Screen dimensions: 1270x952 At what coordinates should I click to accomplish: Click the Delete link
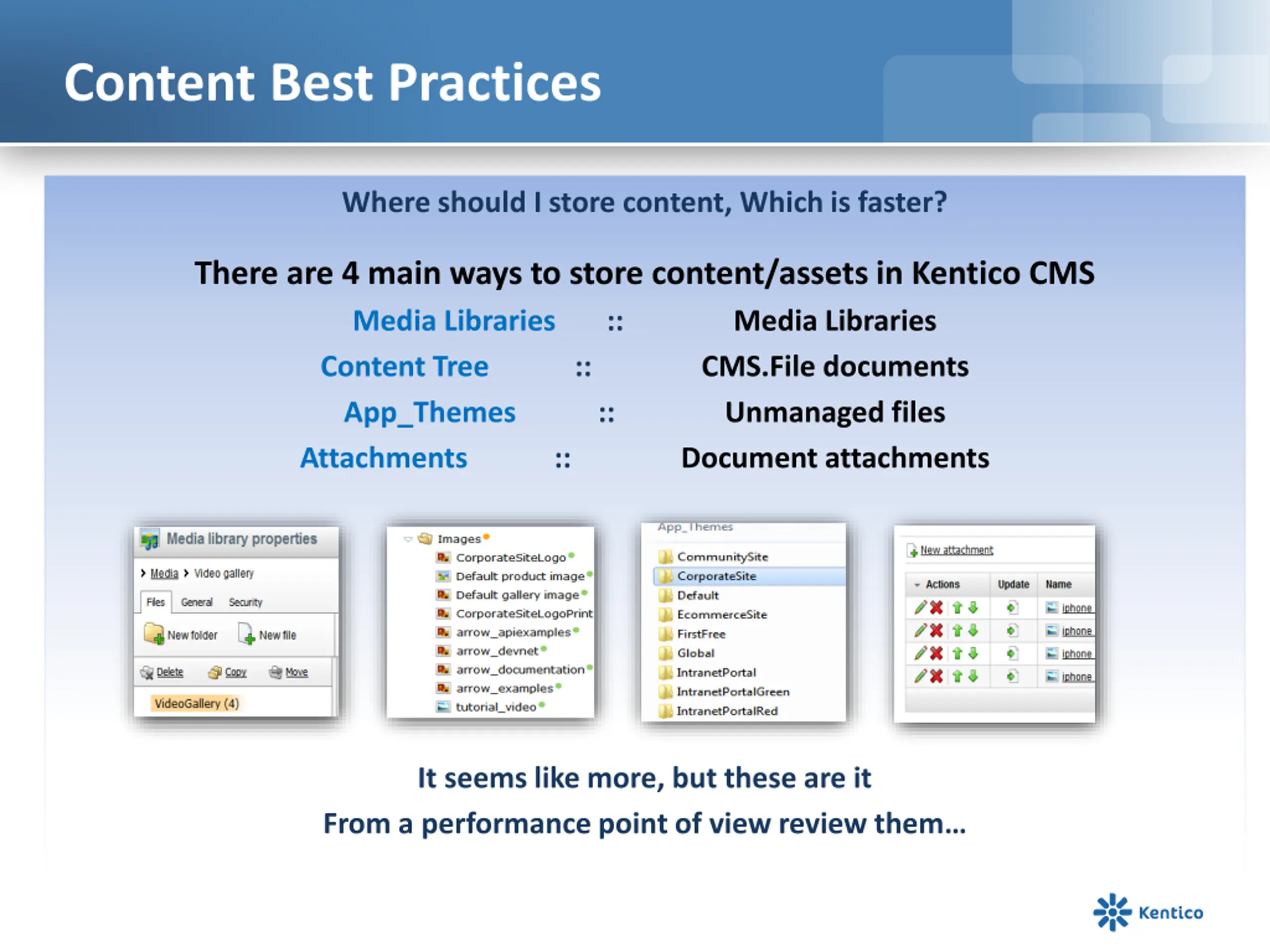(170, 672)
